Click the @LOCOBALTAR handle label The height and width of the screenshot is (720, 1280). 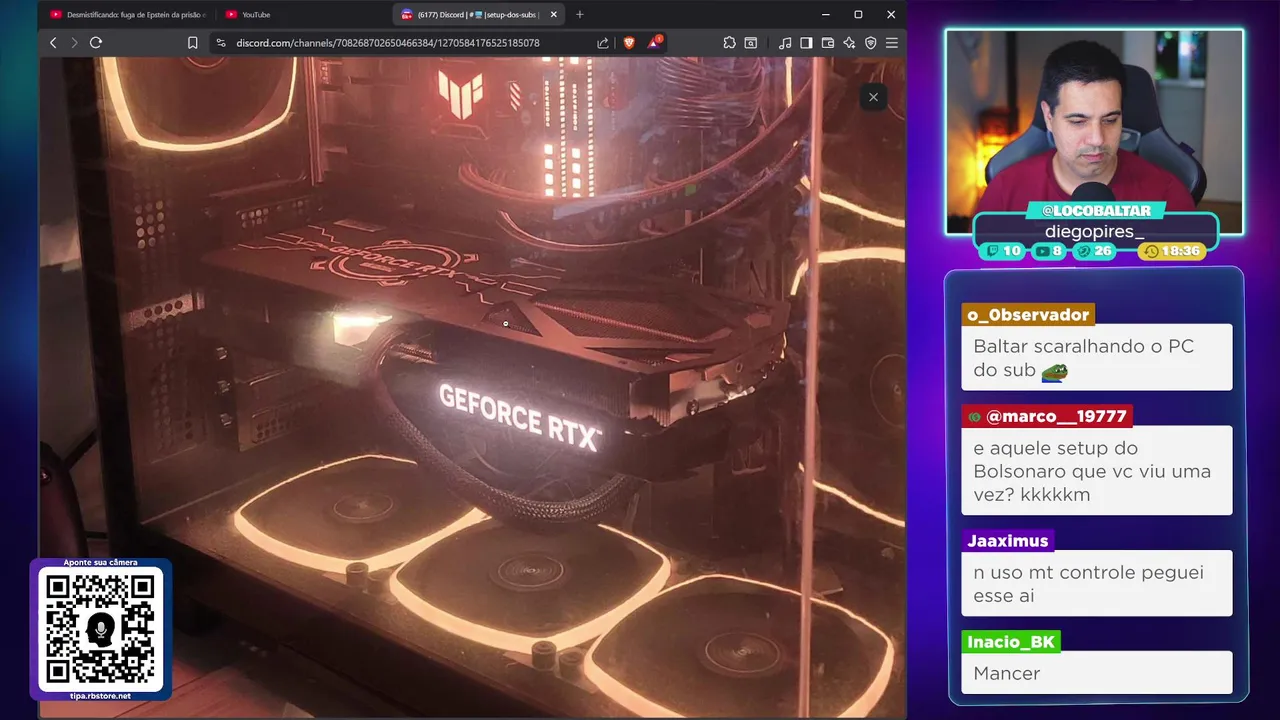pos(1096,211)
